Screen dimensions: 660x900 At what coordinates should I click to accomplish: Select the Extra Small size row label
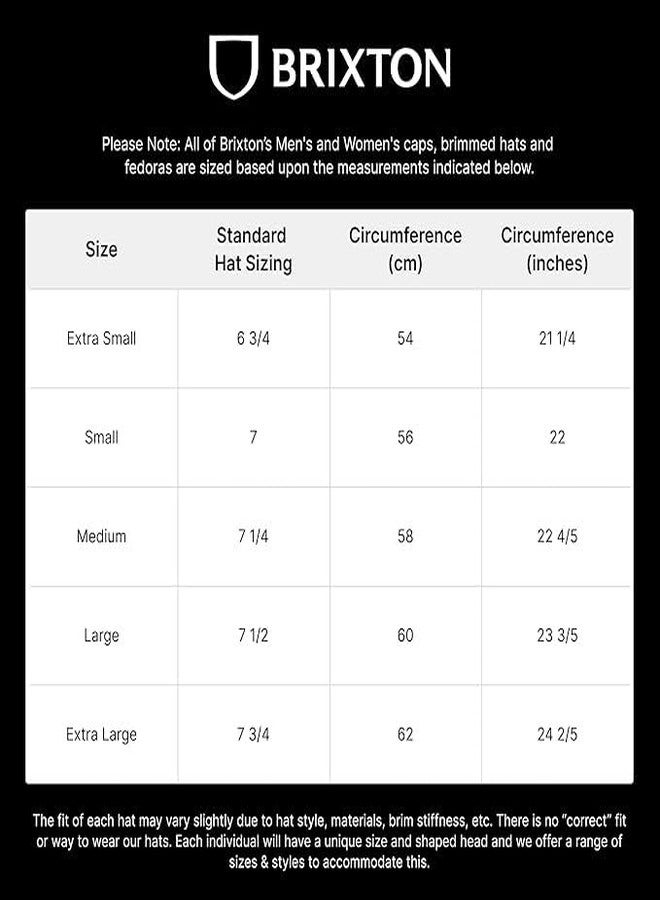pyautogui.click(x=102, y=338)
